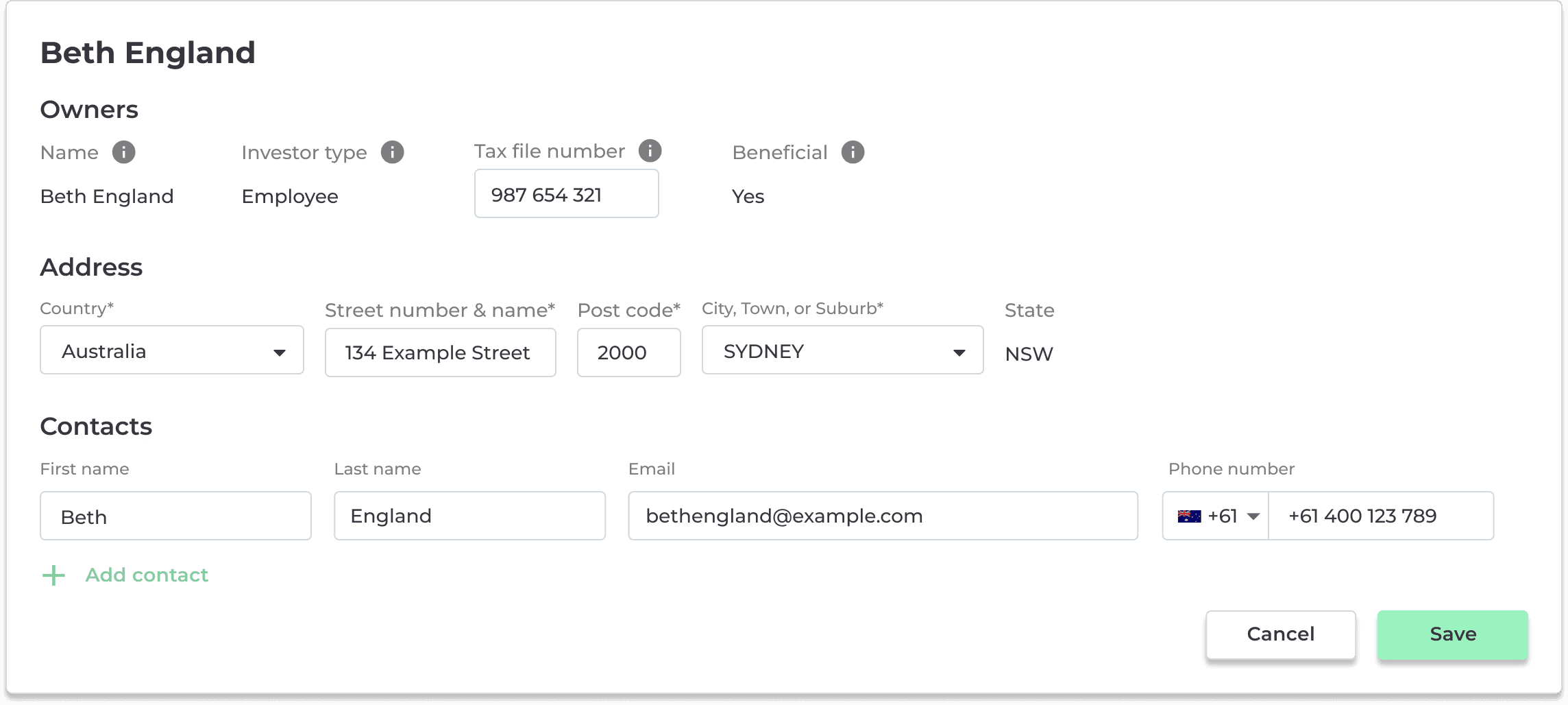Focus the Tax file number input field
Screen dimensions: 1568x705
tap(567, 194)
